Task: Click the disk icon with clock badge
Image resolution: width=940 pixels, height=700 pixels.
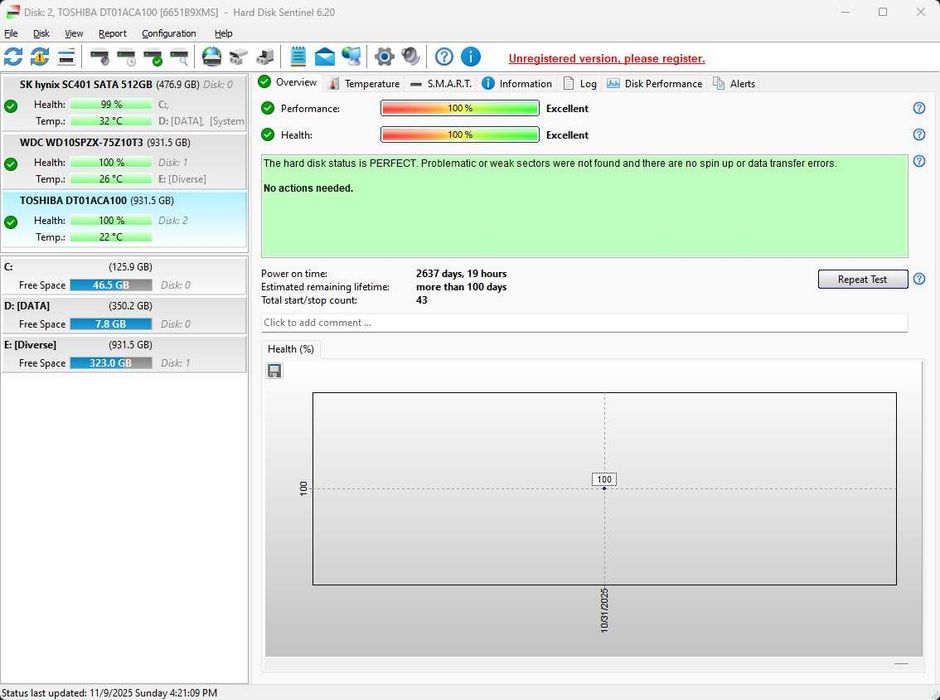Action: coord(126,58)
